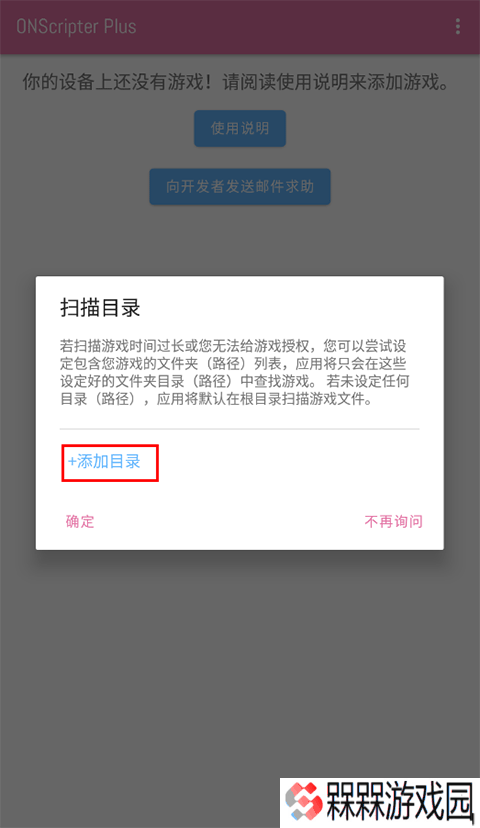Click the ONScripter Plus app title
The width and height of the screenshot is (480, 828).
(76, 26)
